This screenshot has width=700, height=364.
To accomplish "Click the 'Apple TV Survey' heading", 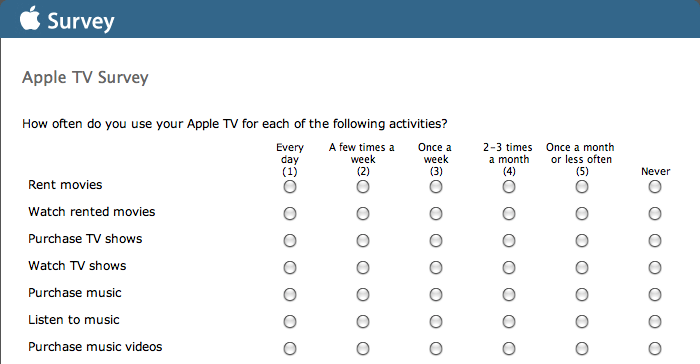I will point(85,77).
